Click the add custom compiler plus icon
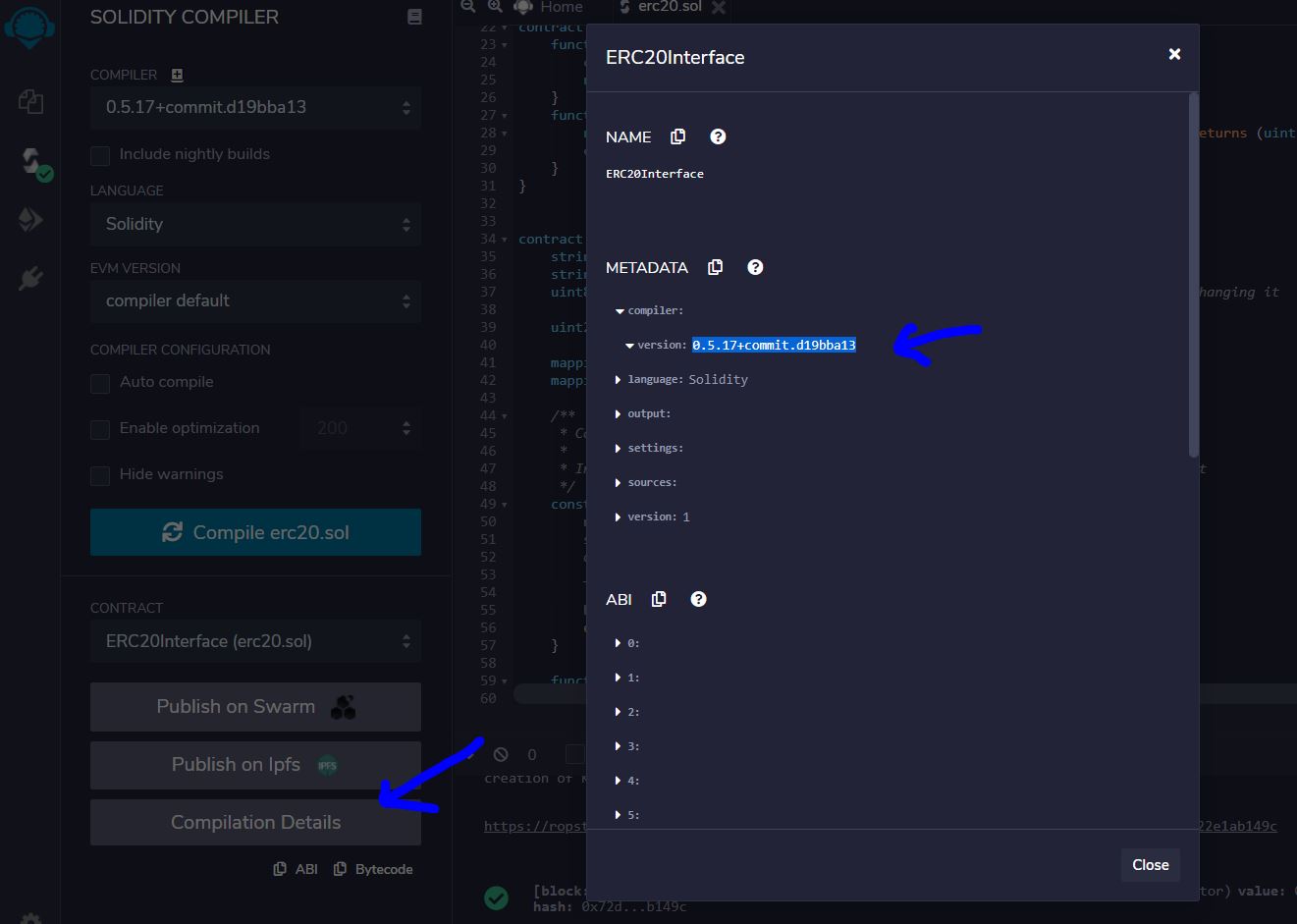This screenshot has height=924, width=1297. (x=177, y=75)
